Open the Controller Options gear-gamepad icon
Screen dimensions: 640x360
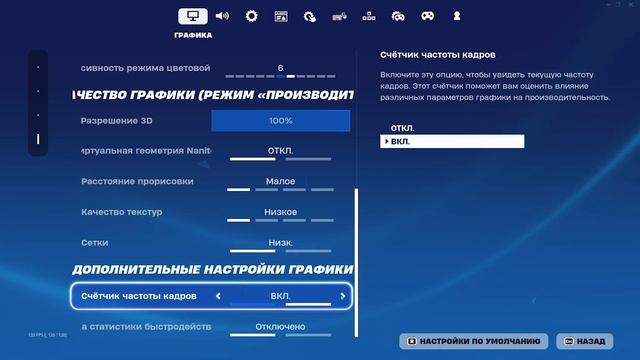[x=398, y=16]
